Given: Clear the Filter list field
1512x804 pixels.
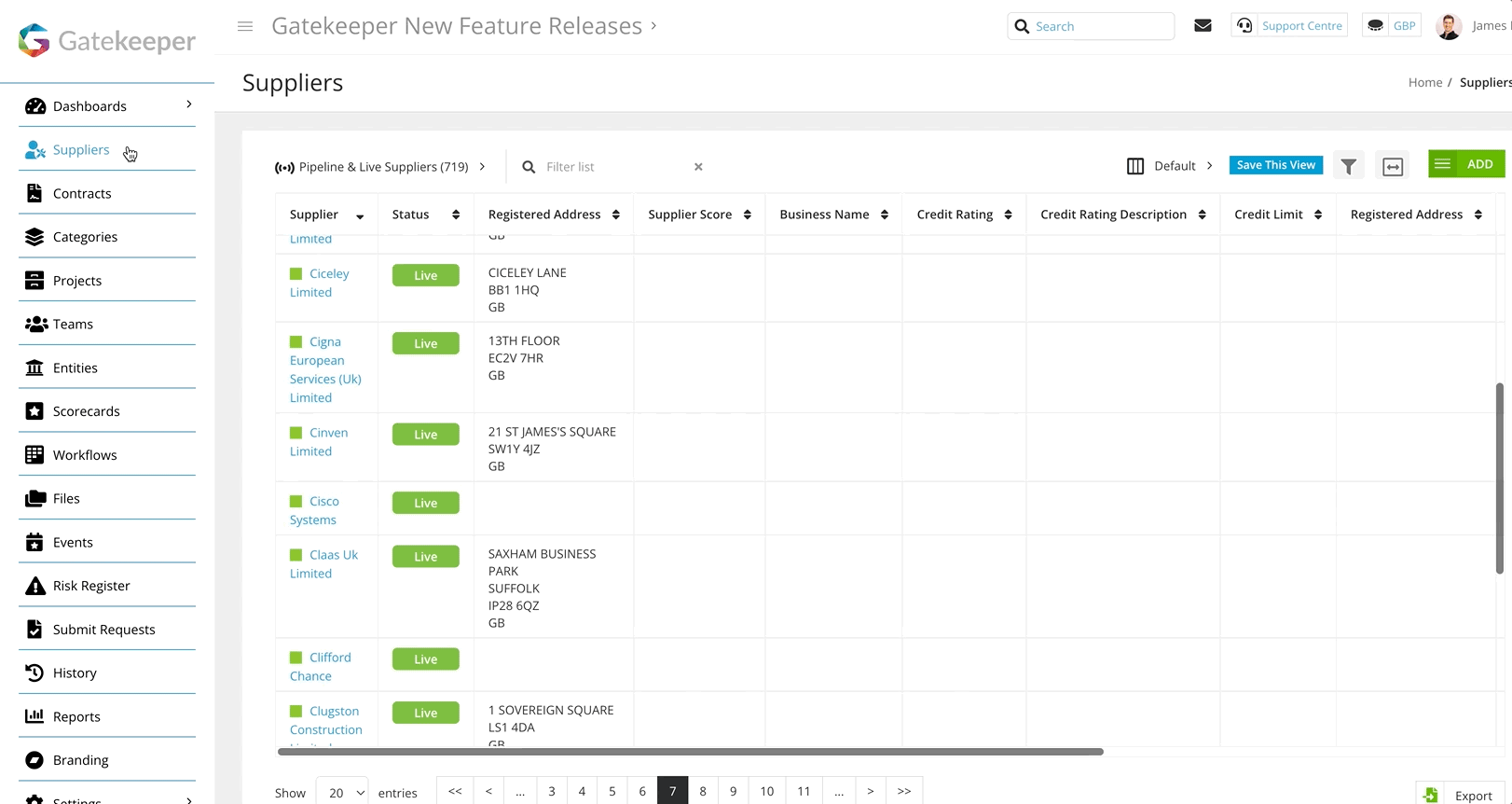Looking at the screenshot, I should [x=698, y=167].
